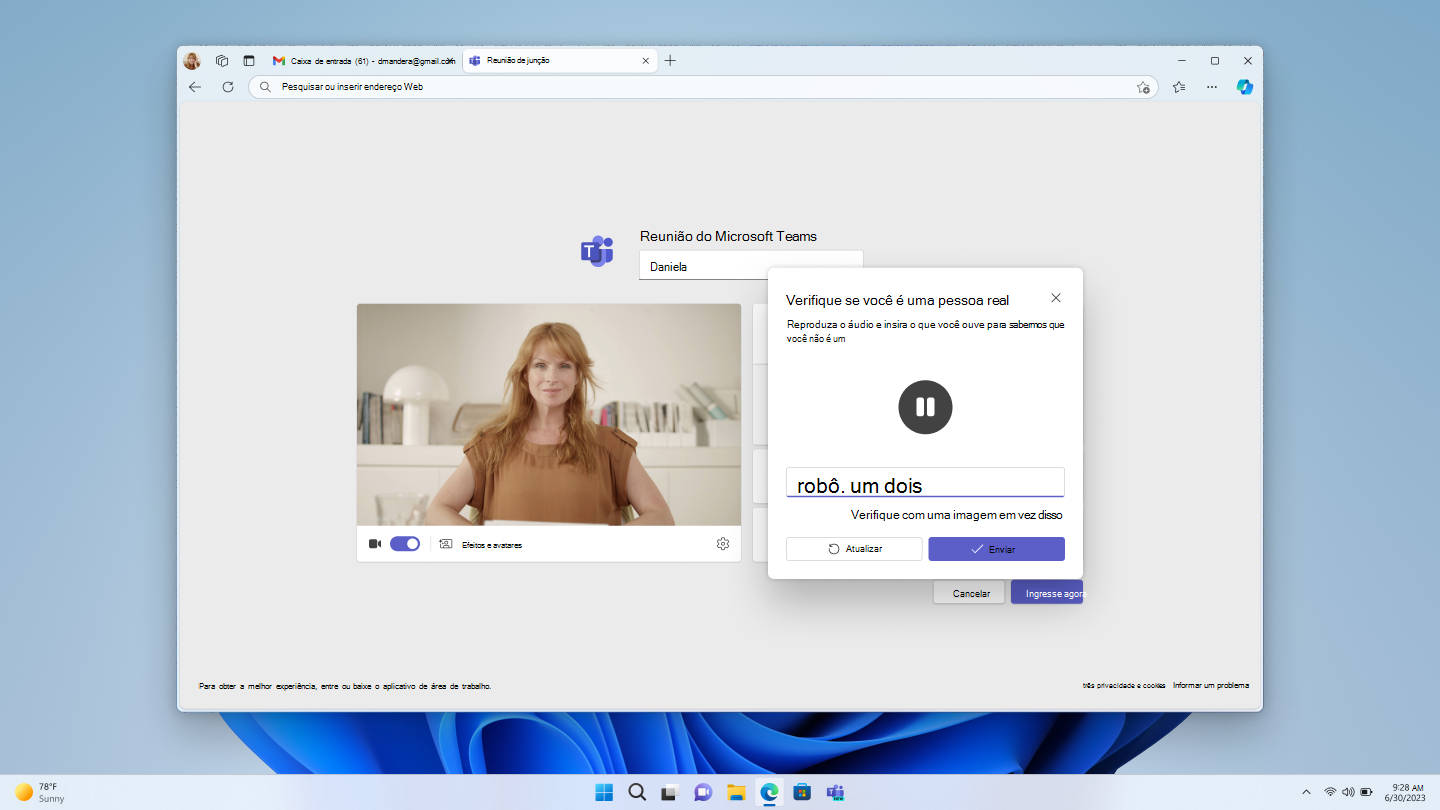Open a new browser tab

click(x=670, y=61)
